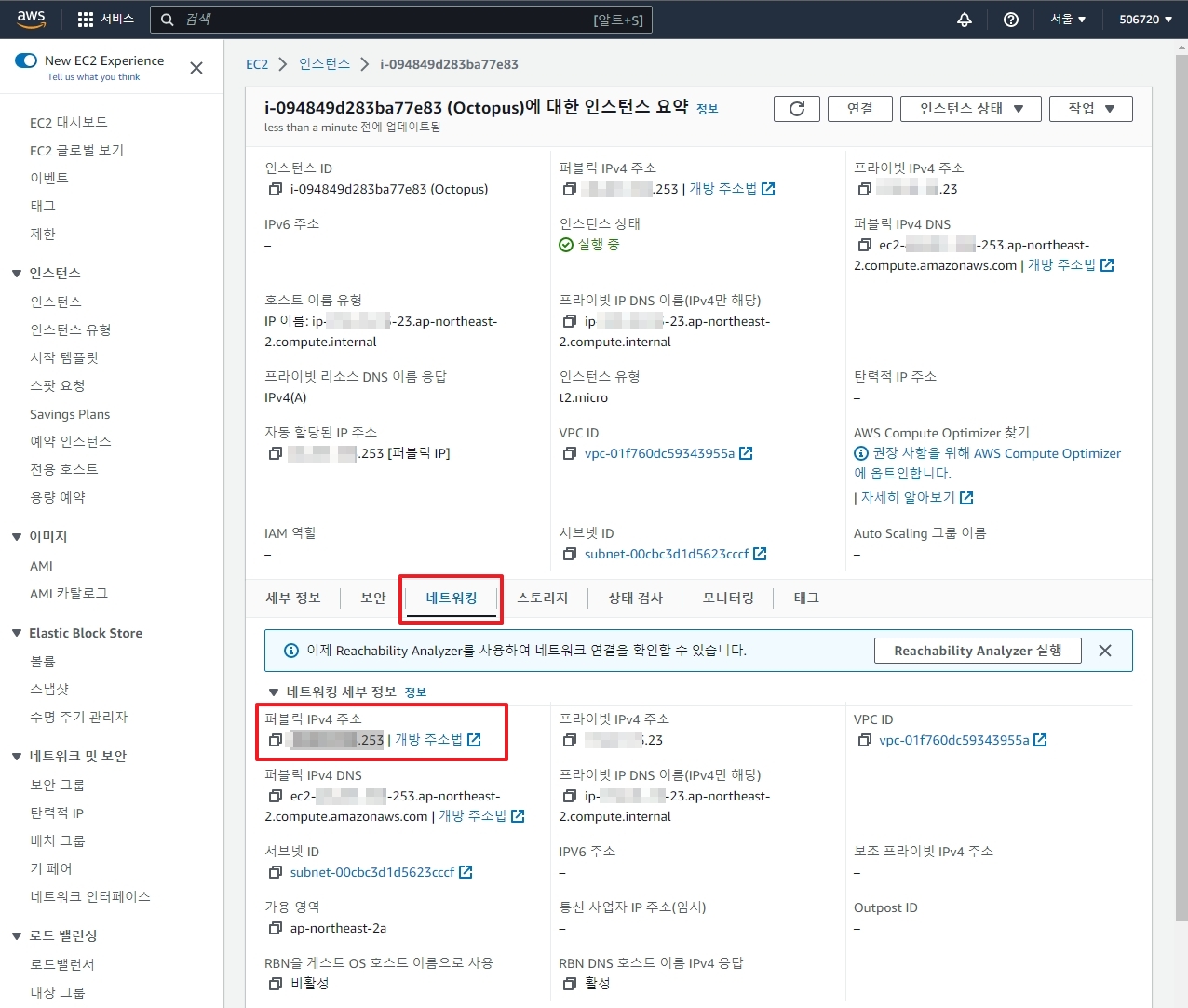This screenshot has height=1008, width=1188.
Task: Open the EC2 breadcrumb link
Action: click(257, 64)
